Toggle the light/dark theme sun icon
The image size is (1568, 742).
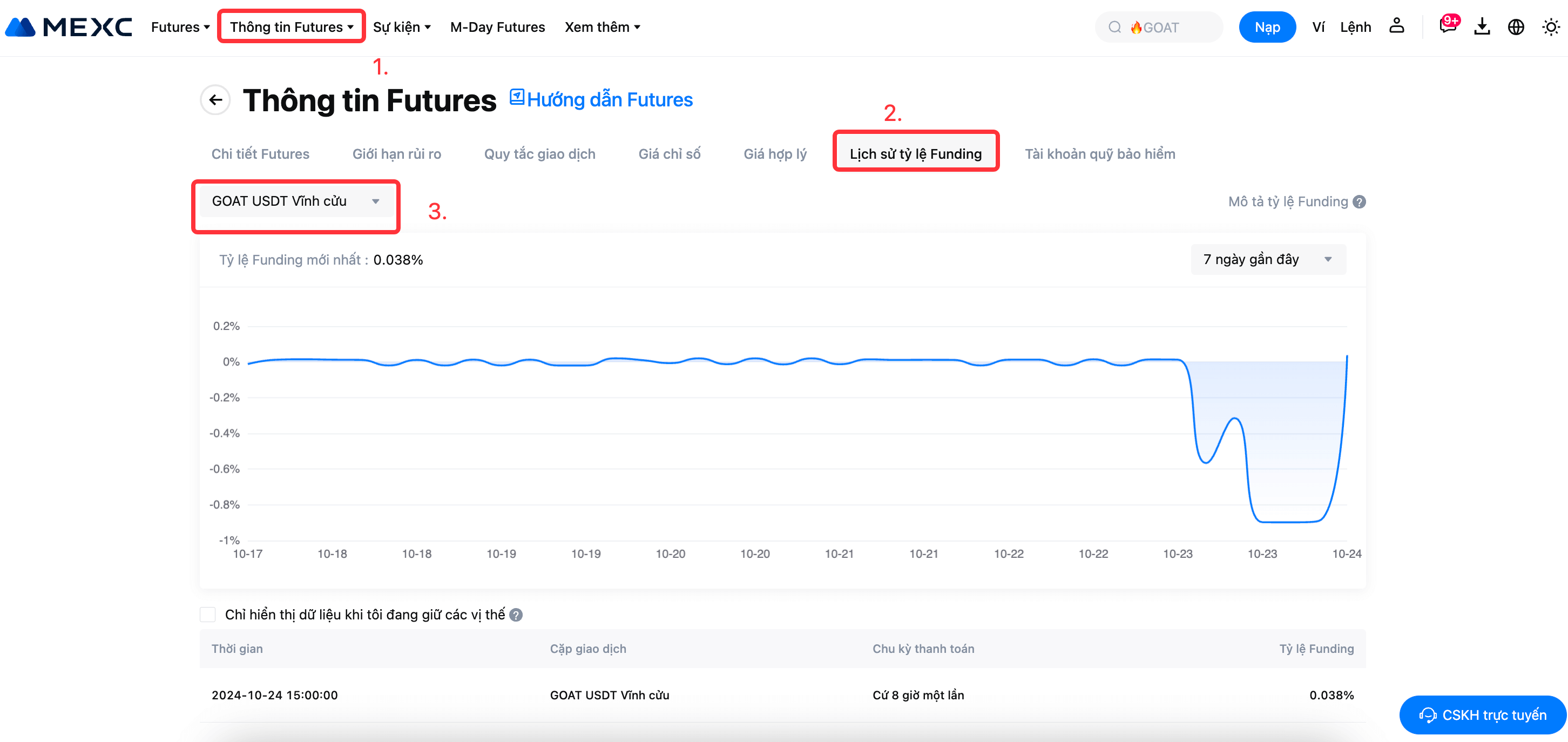(1550, 27)
